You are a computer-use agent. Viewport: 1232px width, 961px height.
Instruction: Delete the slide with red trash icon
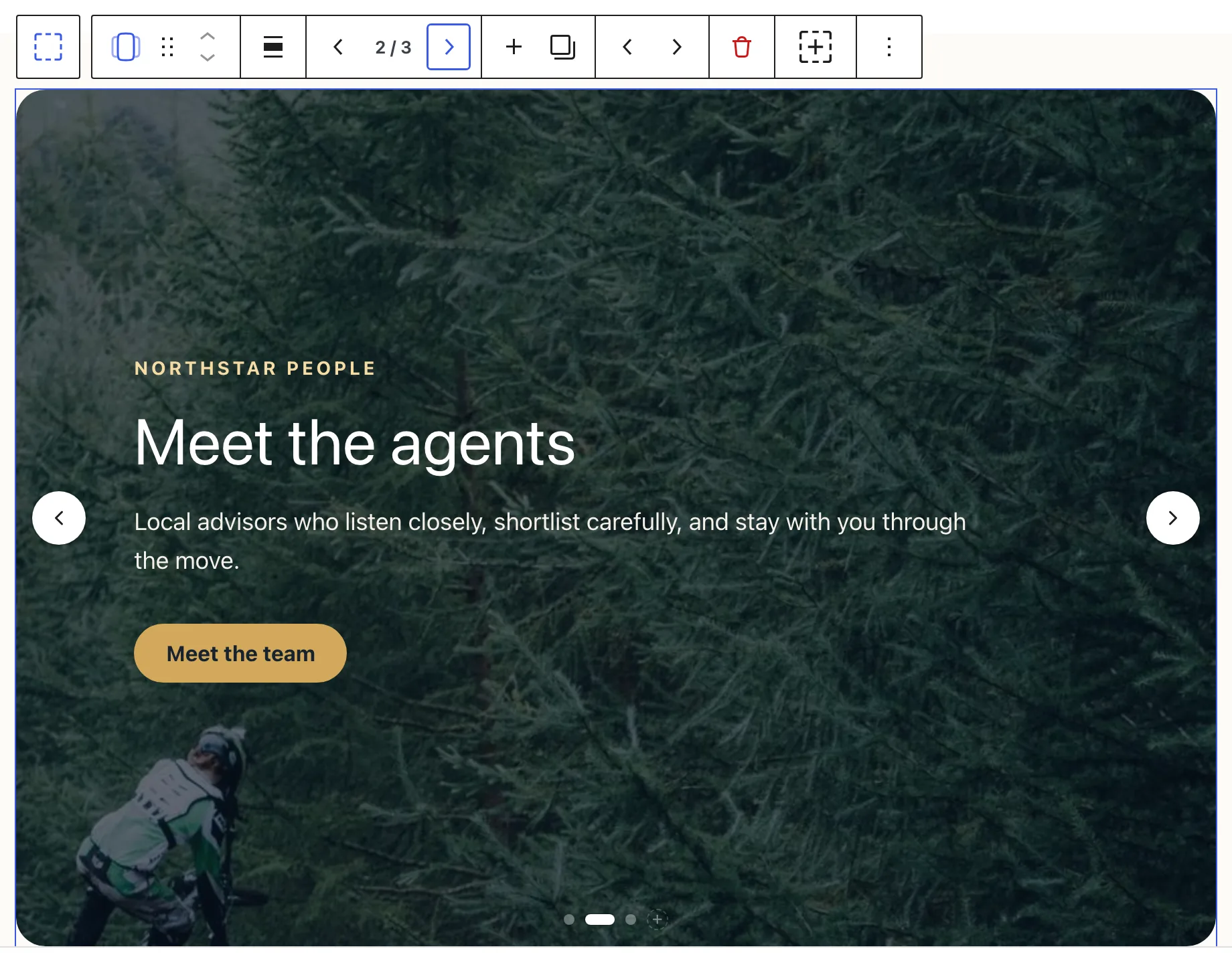(x=742, y=47)
